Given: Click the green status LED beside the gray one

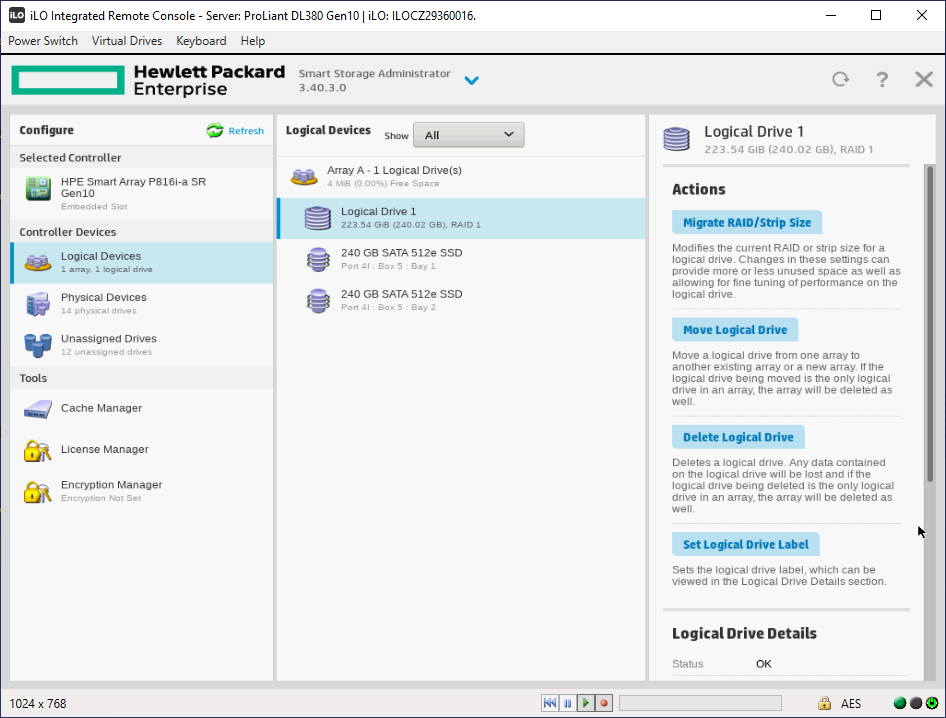Looking at the screenshot, I should point(900,703).
